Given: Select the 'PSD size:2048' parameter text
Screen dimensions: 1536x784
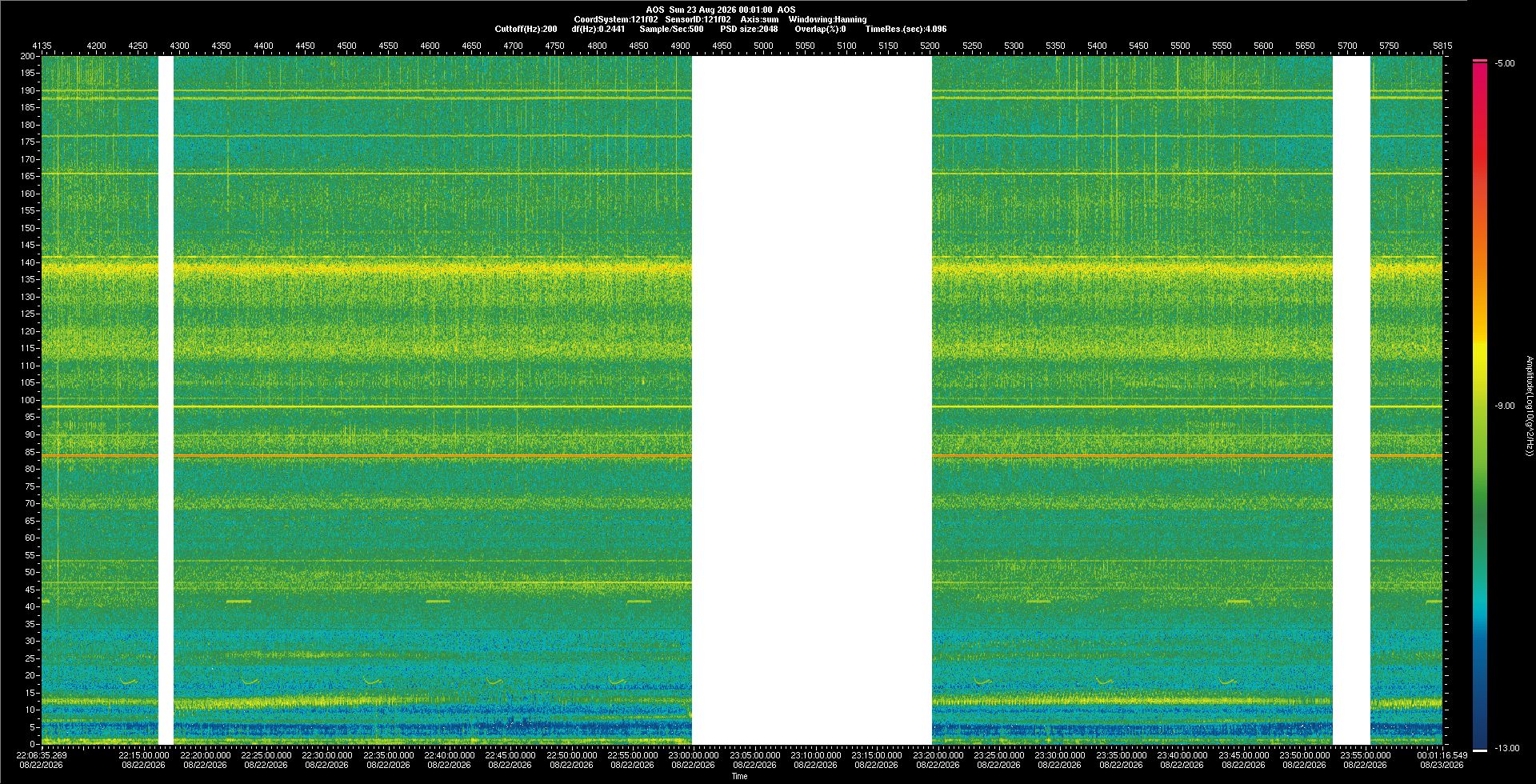Looking at the screenshot, I should pos(749,29).
